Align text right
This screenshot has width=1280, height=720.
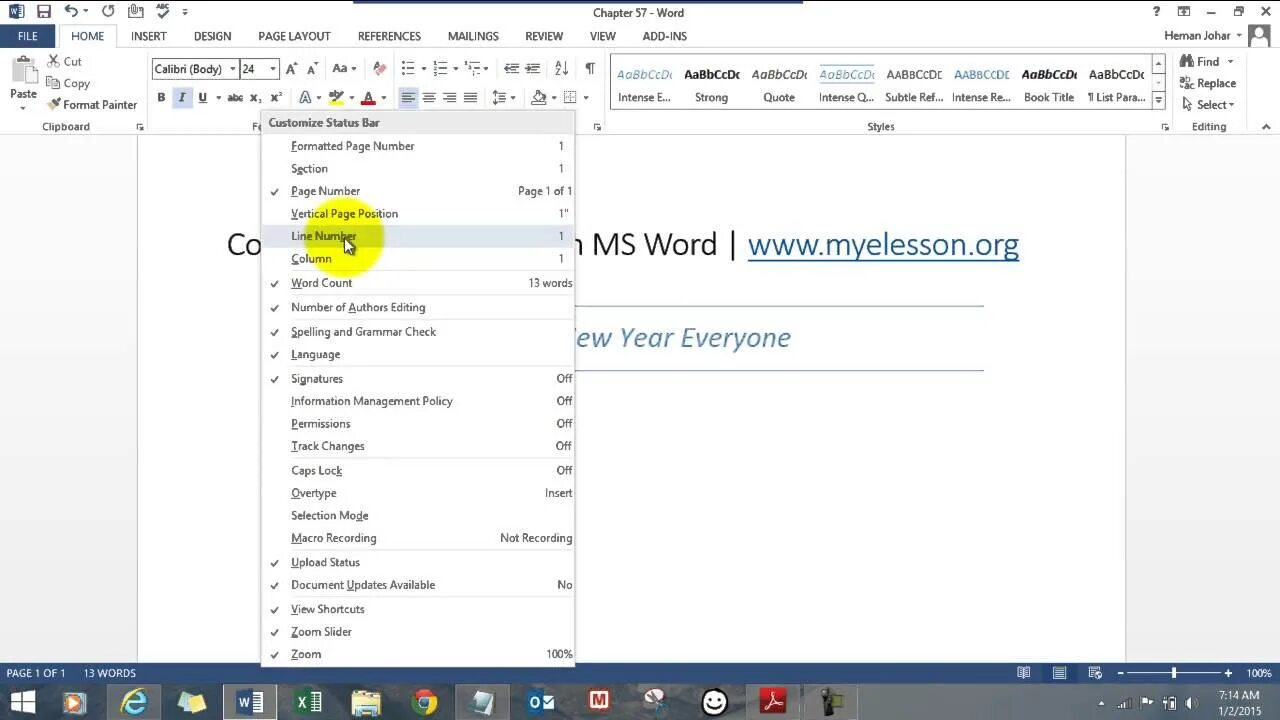click(x=450, y=98)
